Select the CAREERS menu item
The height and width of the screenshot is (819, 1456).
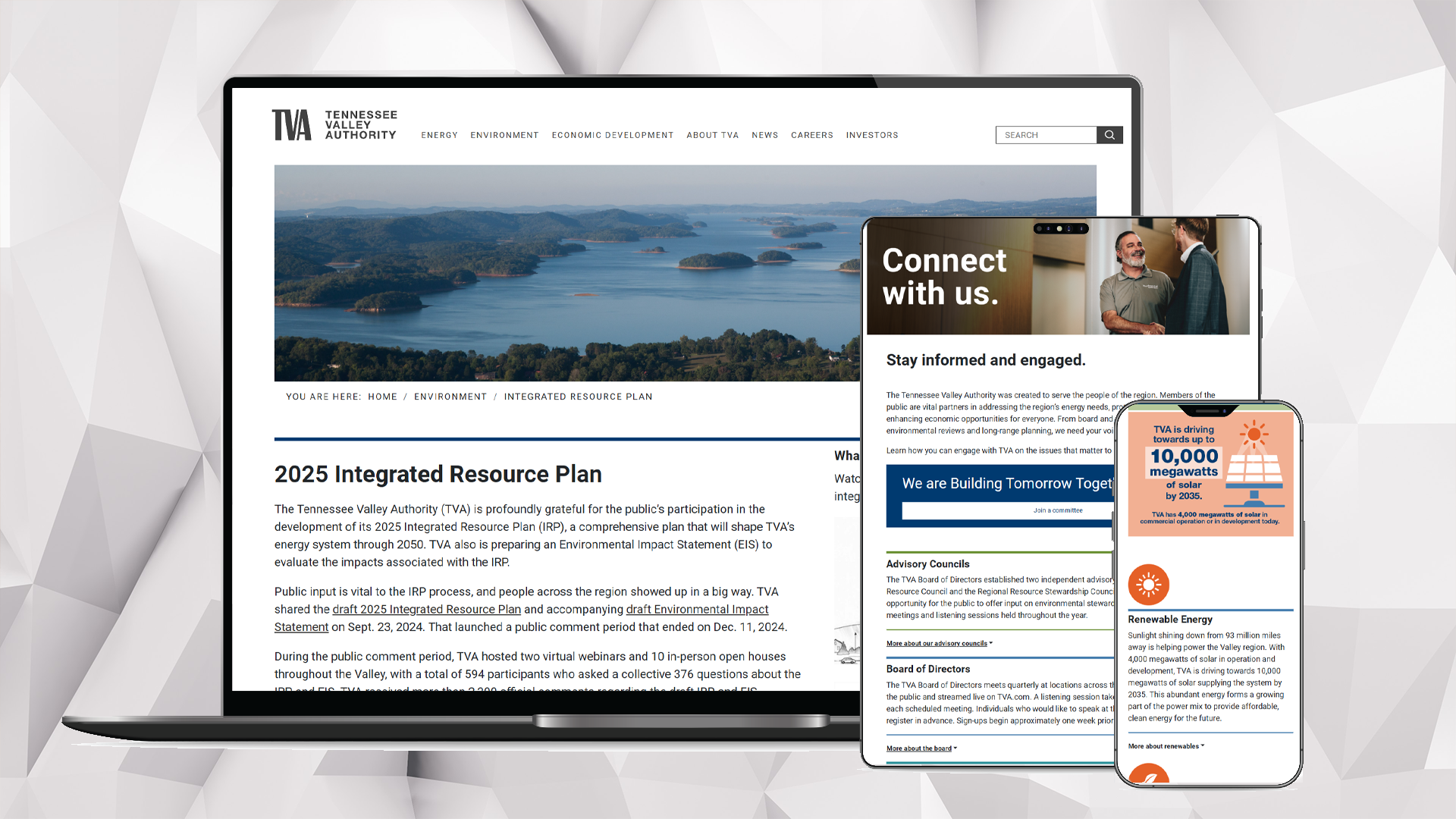click(812, 135)
